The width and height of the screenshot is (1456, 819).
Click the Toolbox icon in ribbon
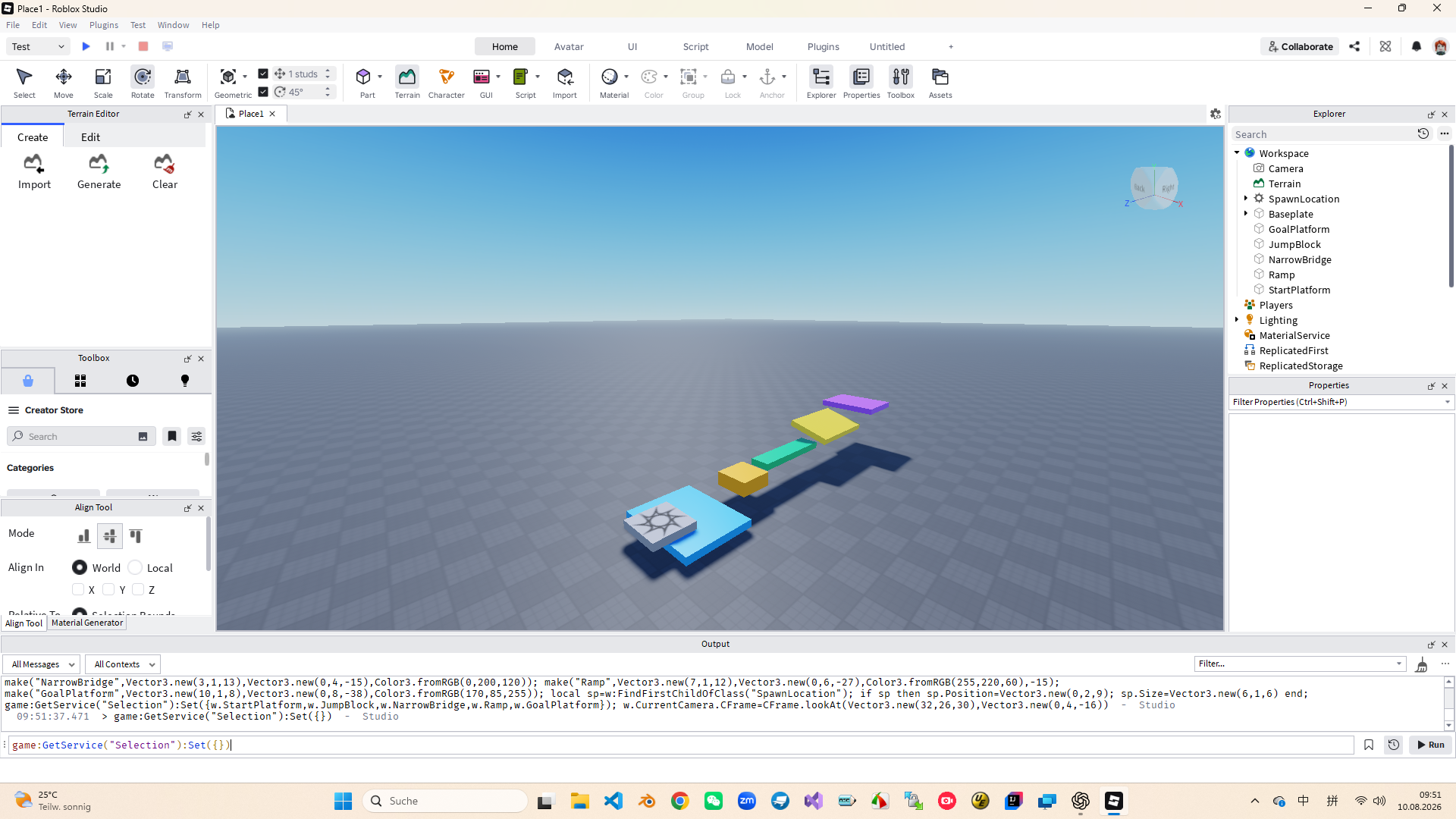(x=901, y=83)
